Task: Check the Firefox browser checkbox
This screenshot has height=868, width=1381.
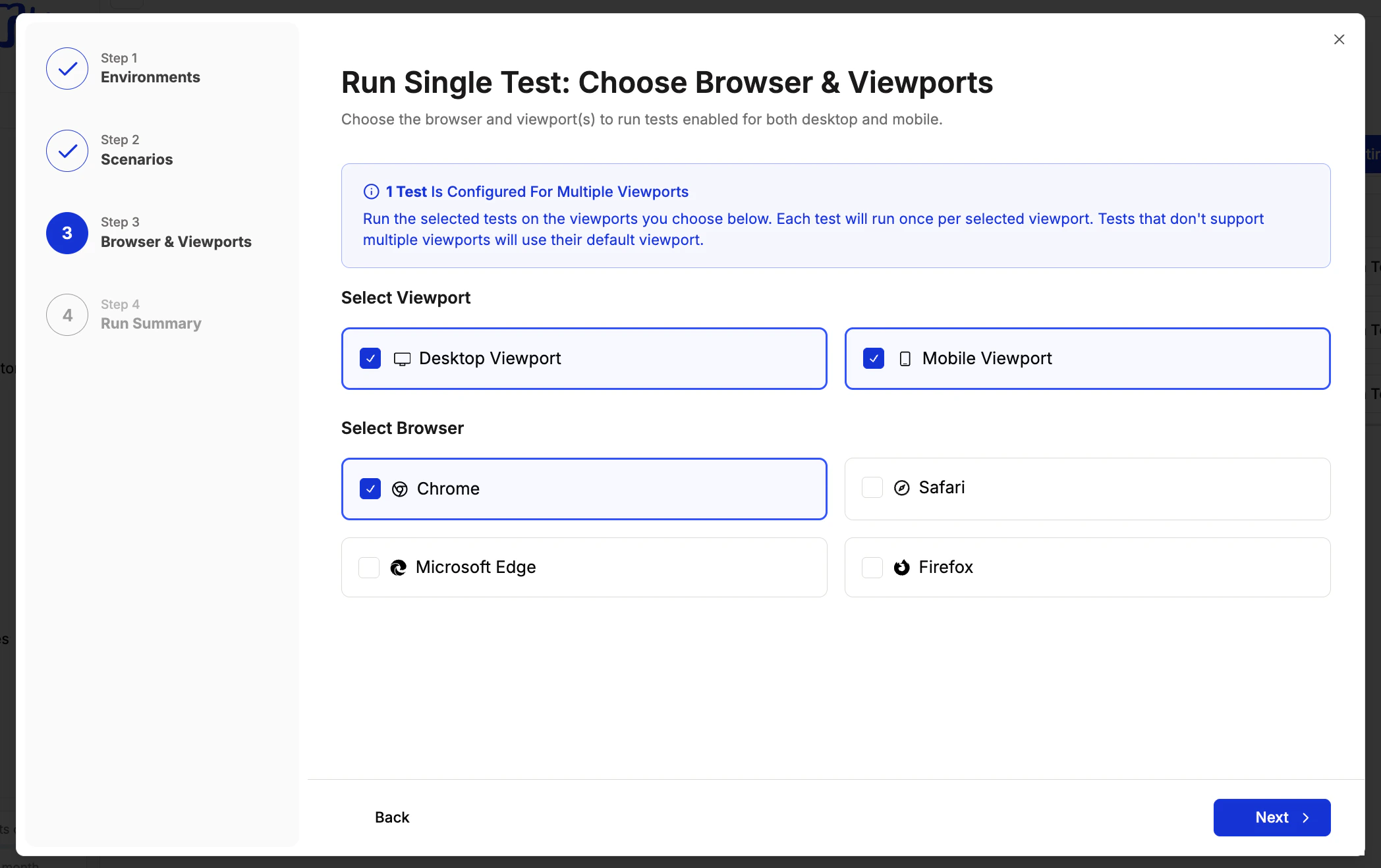Action: [872, 568]
